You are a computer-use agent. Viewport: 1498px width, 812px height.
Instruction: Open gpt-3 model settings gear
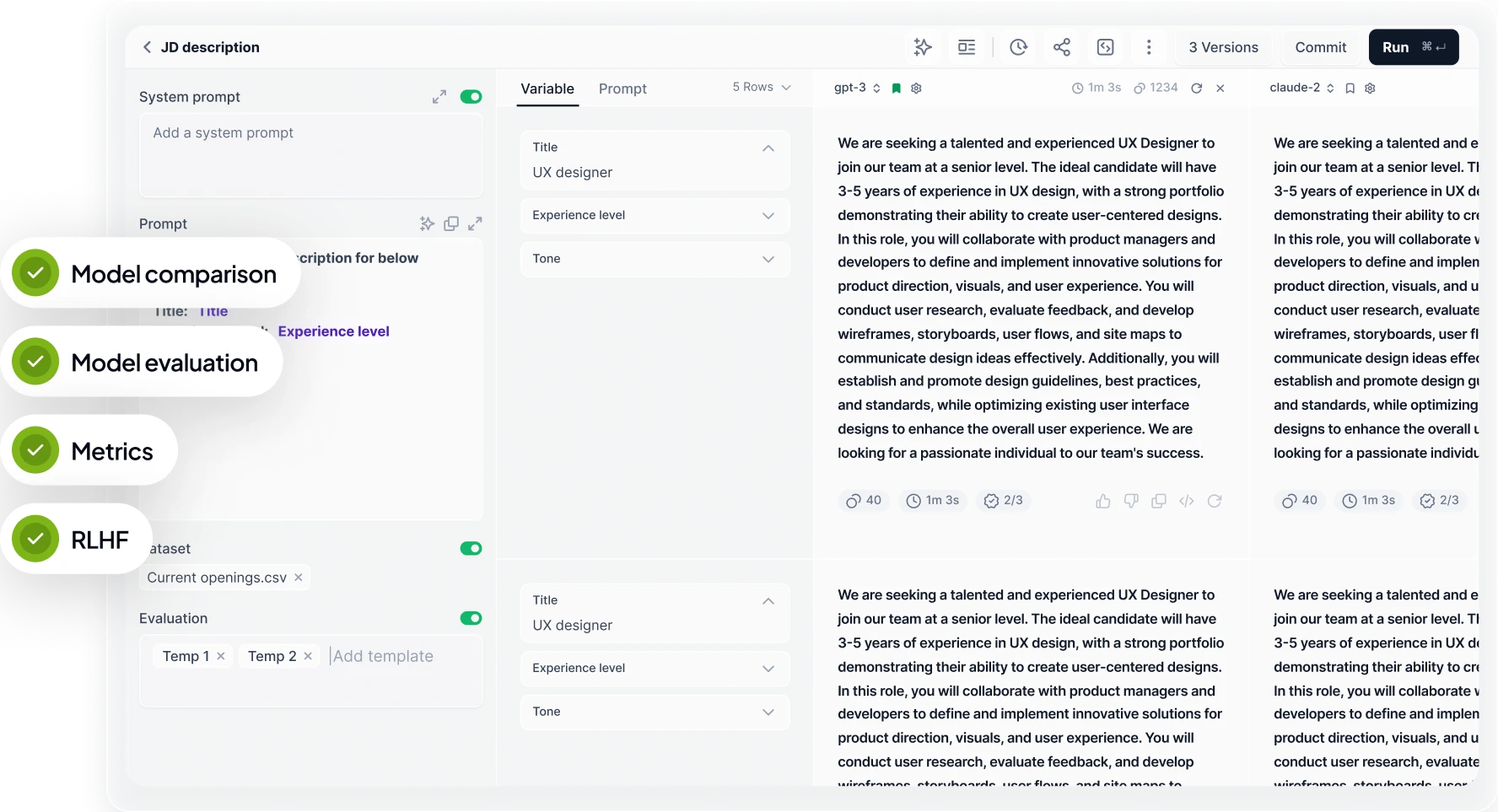(916, 88)
